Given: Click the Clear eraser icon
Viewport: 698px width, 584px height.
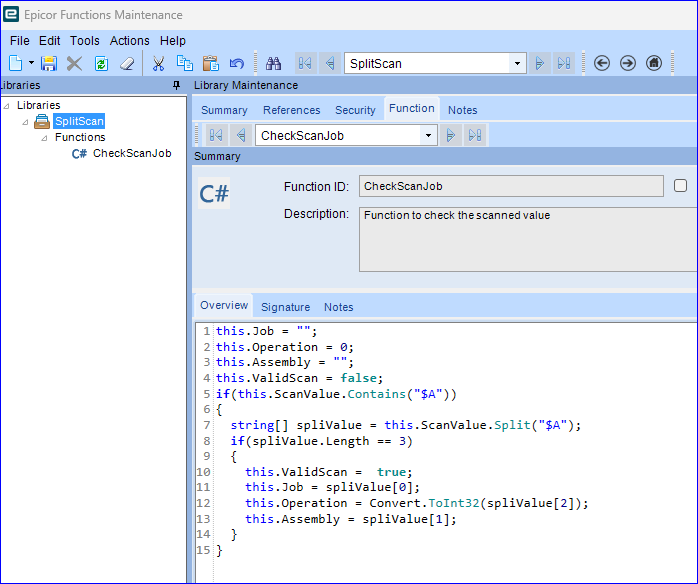Looking at the screenshot, I should [127, 63].
